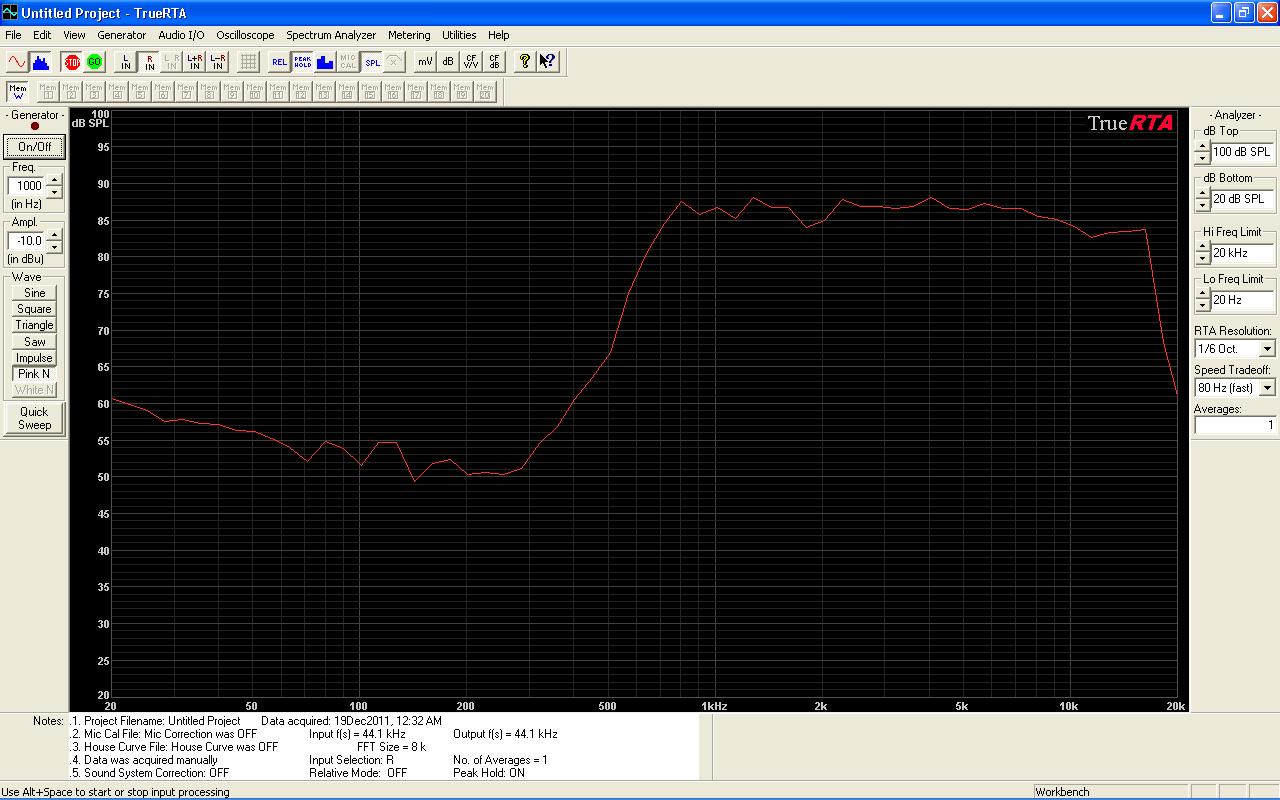Click the Freq input field
1280x800 pixels.
click(28, 186)
